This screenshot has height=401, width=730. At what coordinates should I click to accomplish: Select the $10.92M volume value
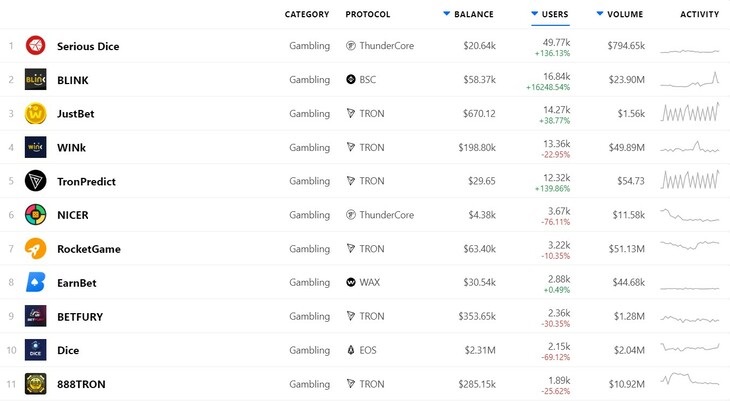point(627,384)
